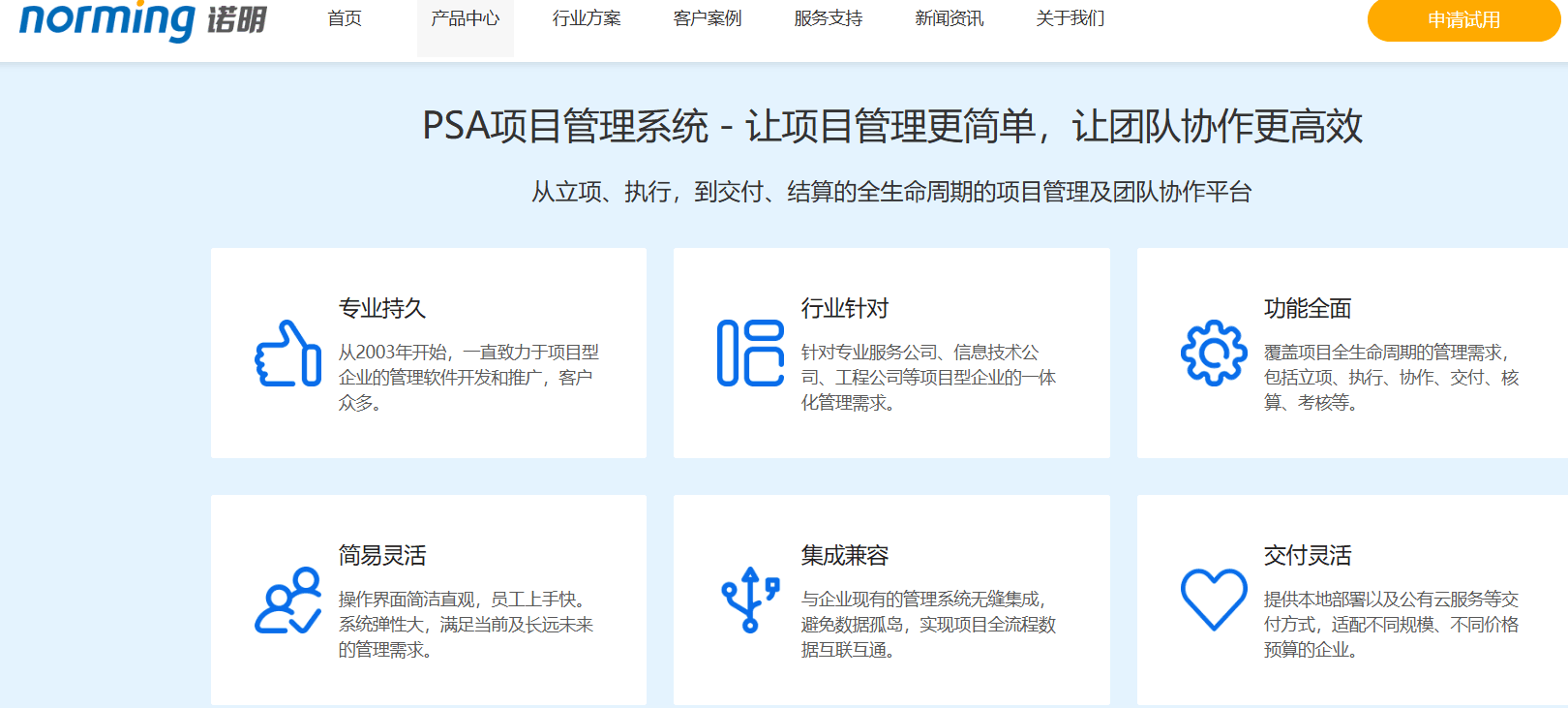Click the description starting with 与企业现有的管理系统

[928, 625]
